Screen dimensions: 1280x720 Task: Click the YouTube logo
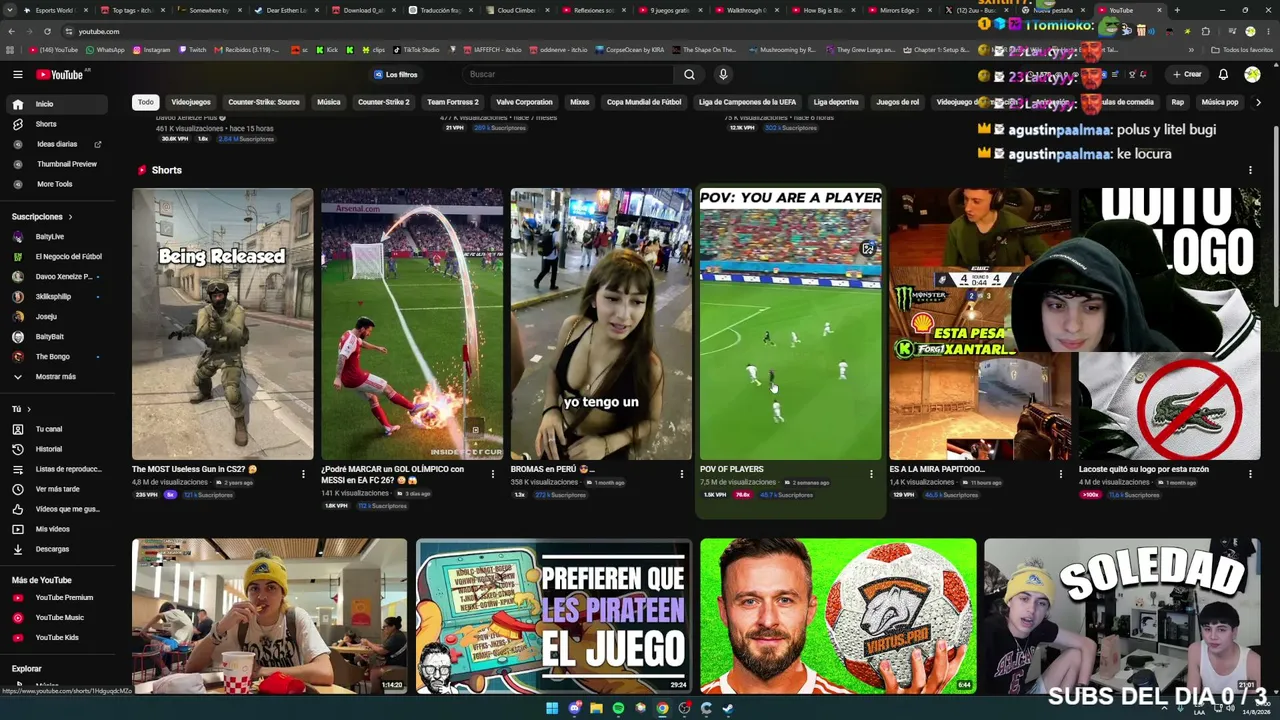click(61, 74)
